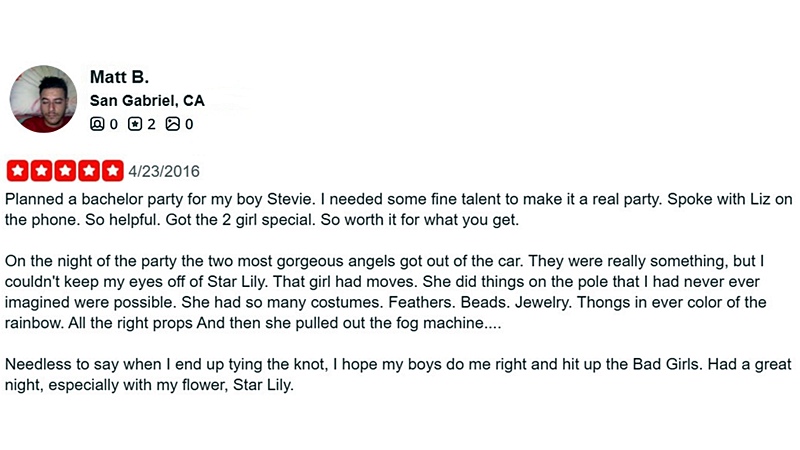The width and height of the screenshot is (800, 450).
Task: Click the paragraph starting 'Planned a bachelor party'
Action: click(398, 208)
